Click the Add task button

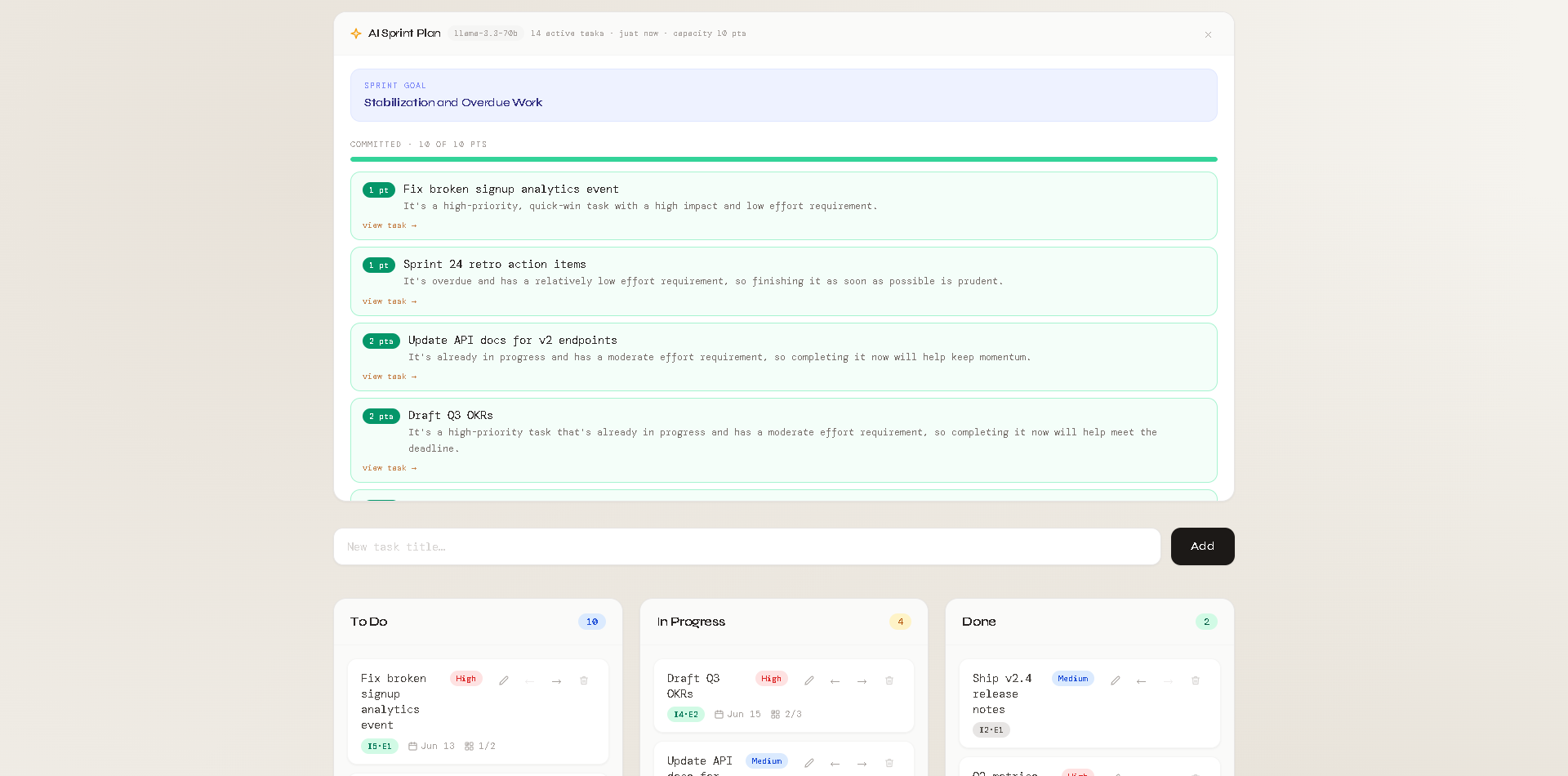tap(1202, 546)
